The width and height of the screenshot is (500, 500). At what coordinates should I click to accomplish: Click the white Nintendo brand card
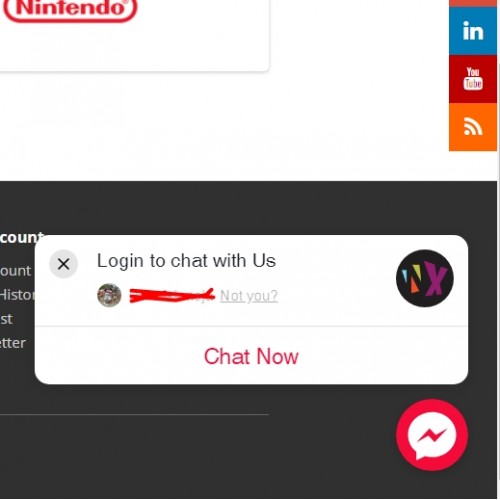(133, 35)
